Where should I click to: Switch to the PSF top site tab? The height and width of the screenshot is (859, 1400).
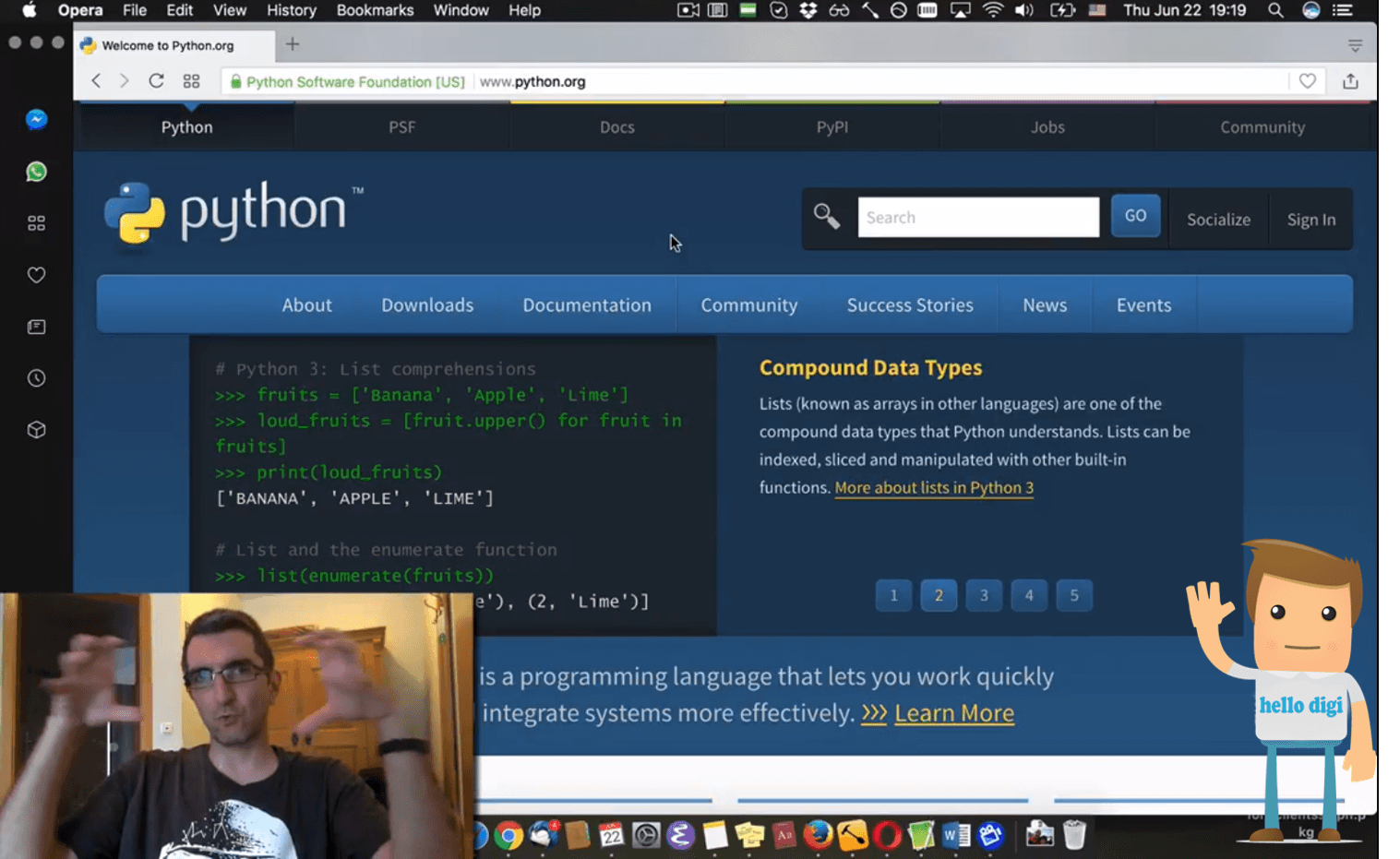402,127
